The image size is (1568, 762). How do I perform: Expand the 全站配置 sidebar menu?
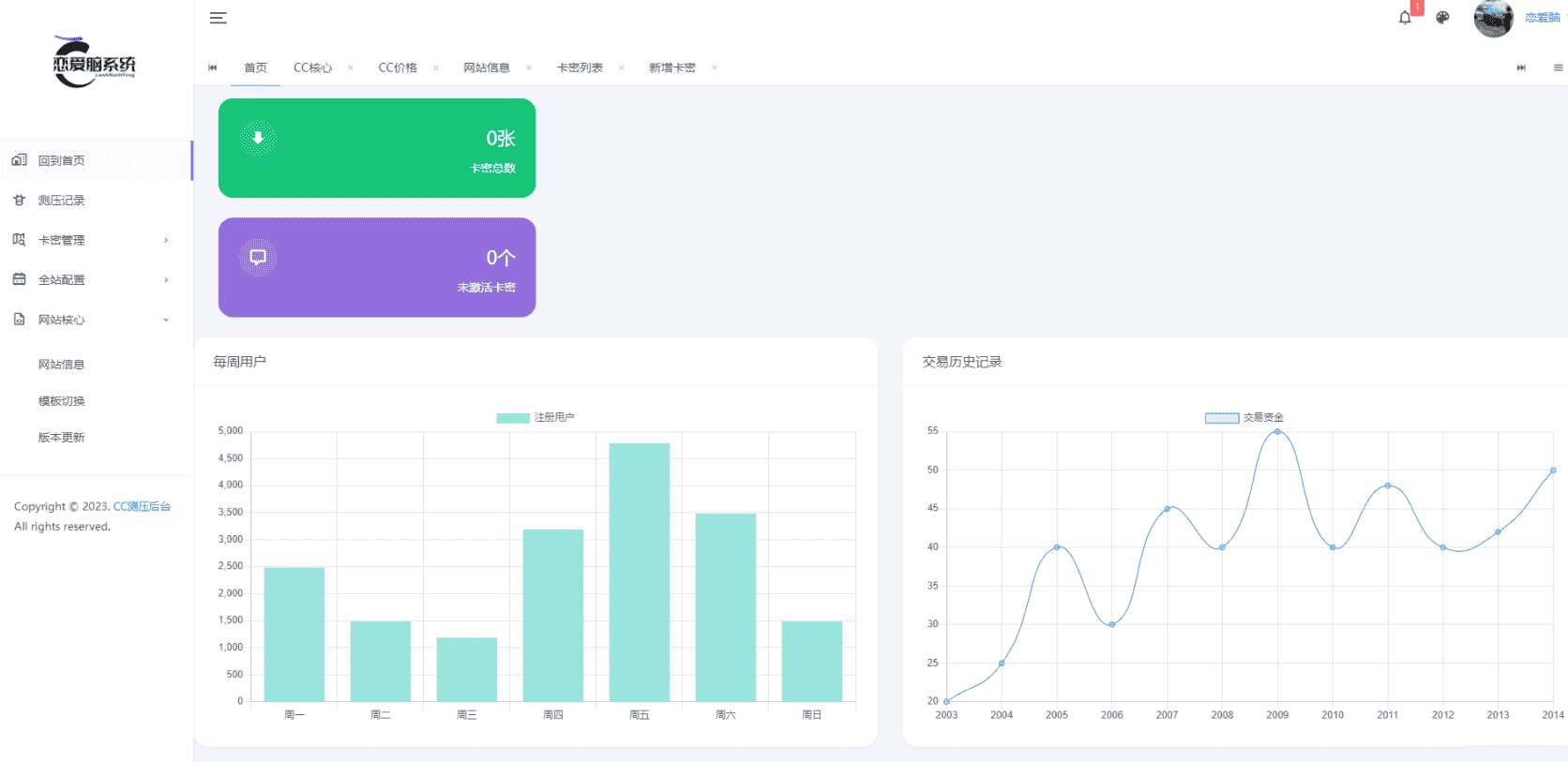pos(94,279)
